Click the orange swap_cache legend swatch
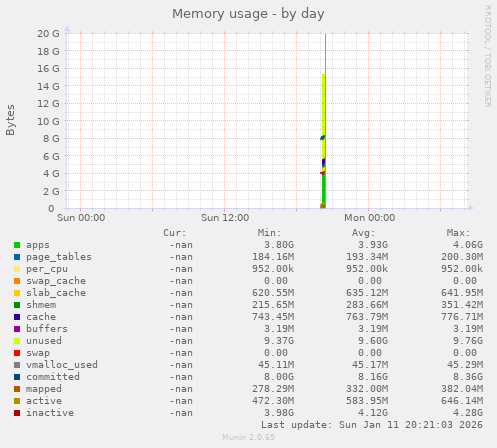497x448 pixels. [17, 281]
